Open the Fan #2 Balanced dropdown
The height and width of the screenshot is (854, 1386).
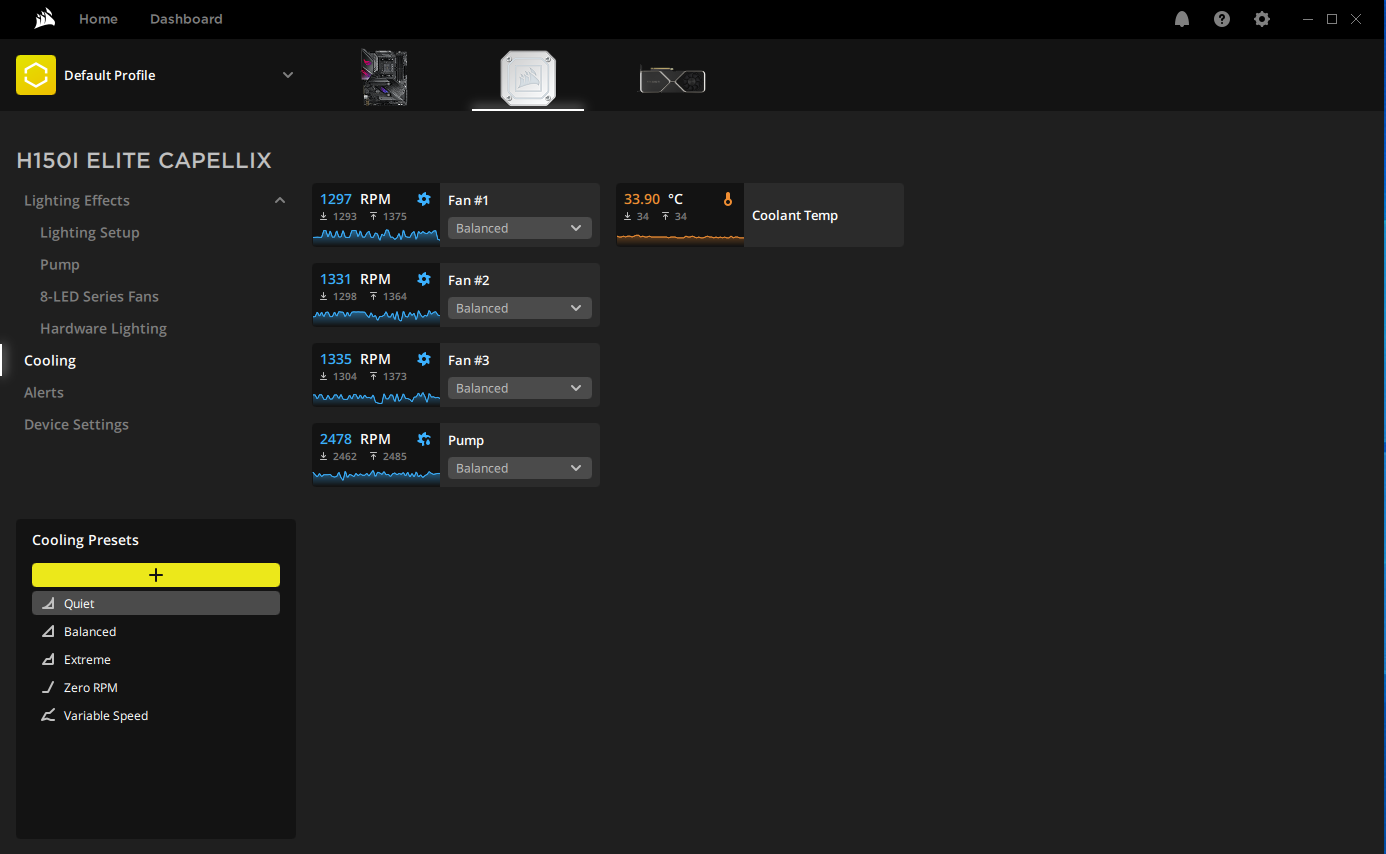[520, 308]
